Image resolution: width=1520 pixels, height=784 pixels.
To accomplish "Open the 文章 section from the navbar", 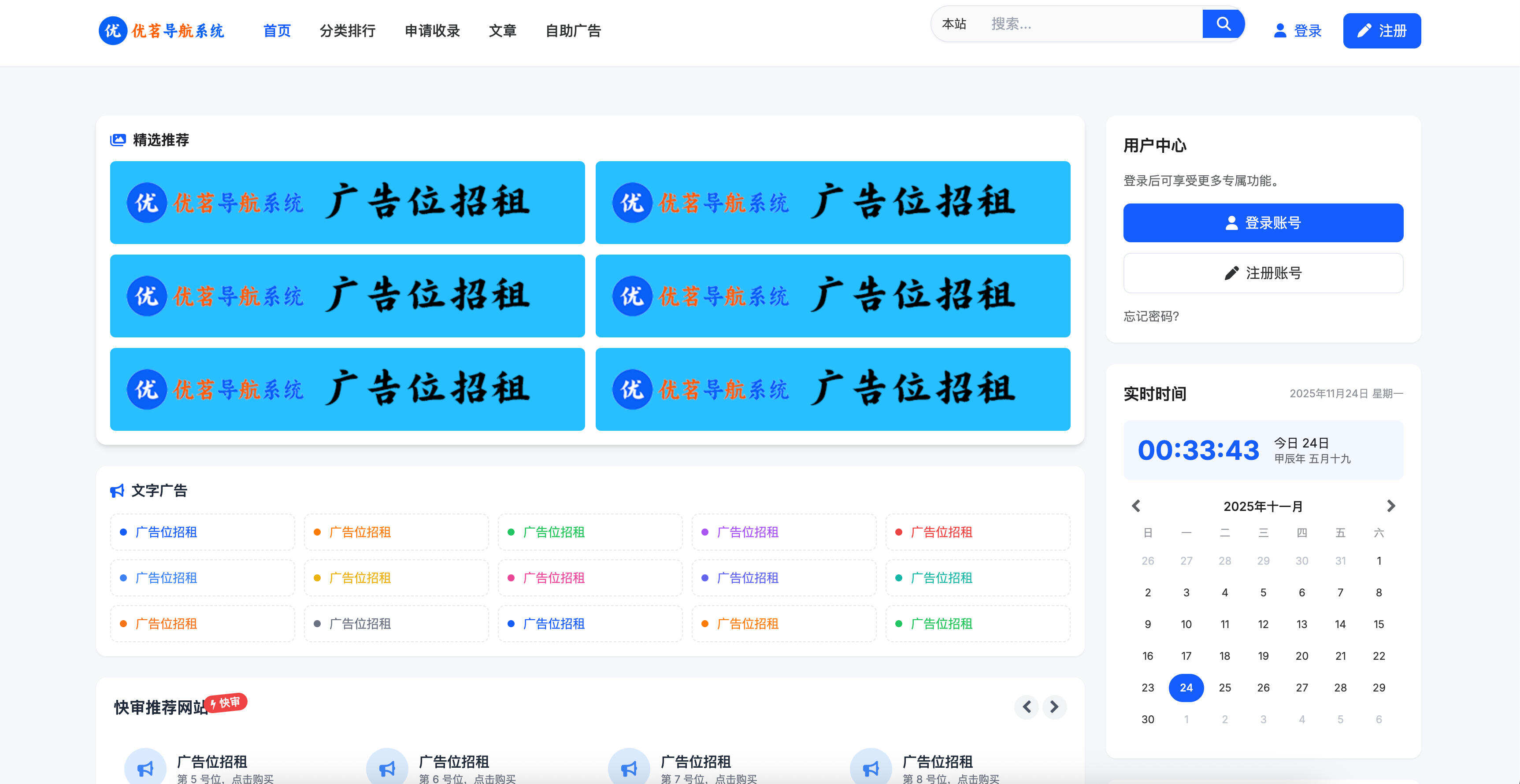I will (502, 31).
